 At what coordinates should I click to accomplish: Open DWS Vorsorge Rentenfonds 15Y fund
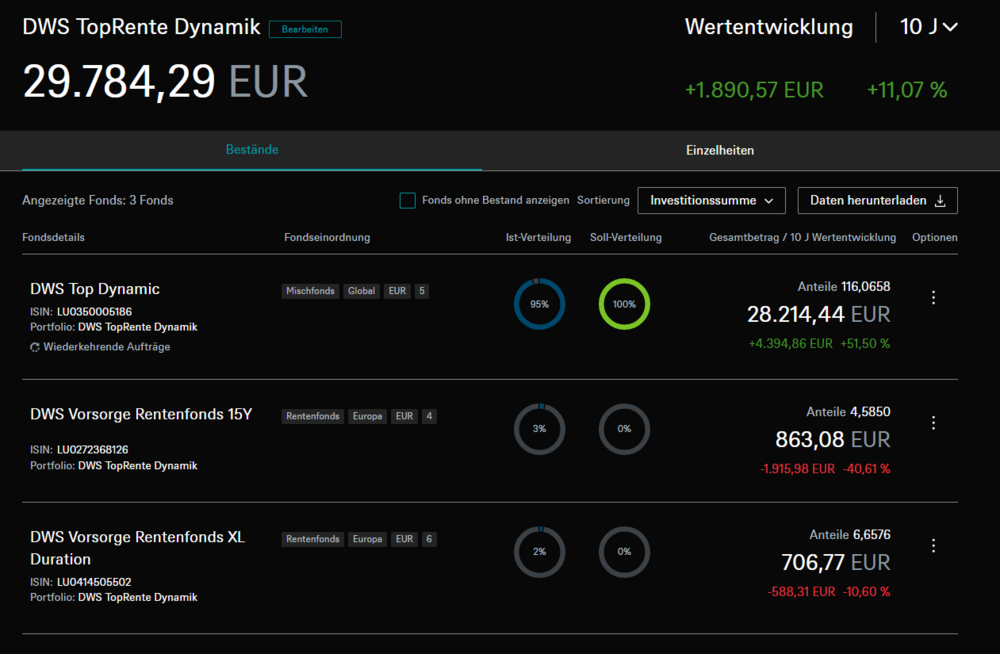coord(141,414)
